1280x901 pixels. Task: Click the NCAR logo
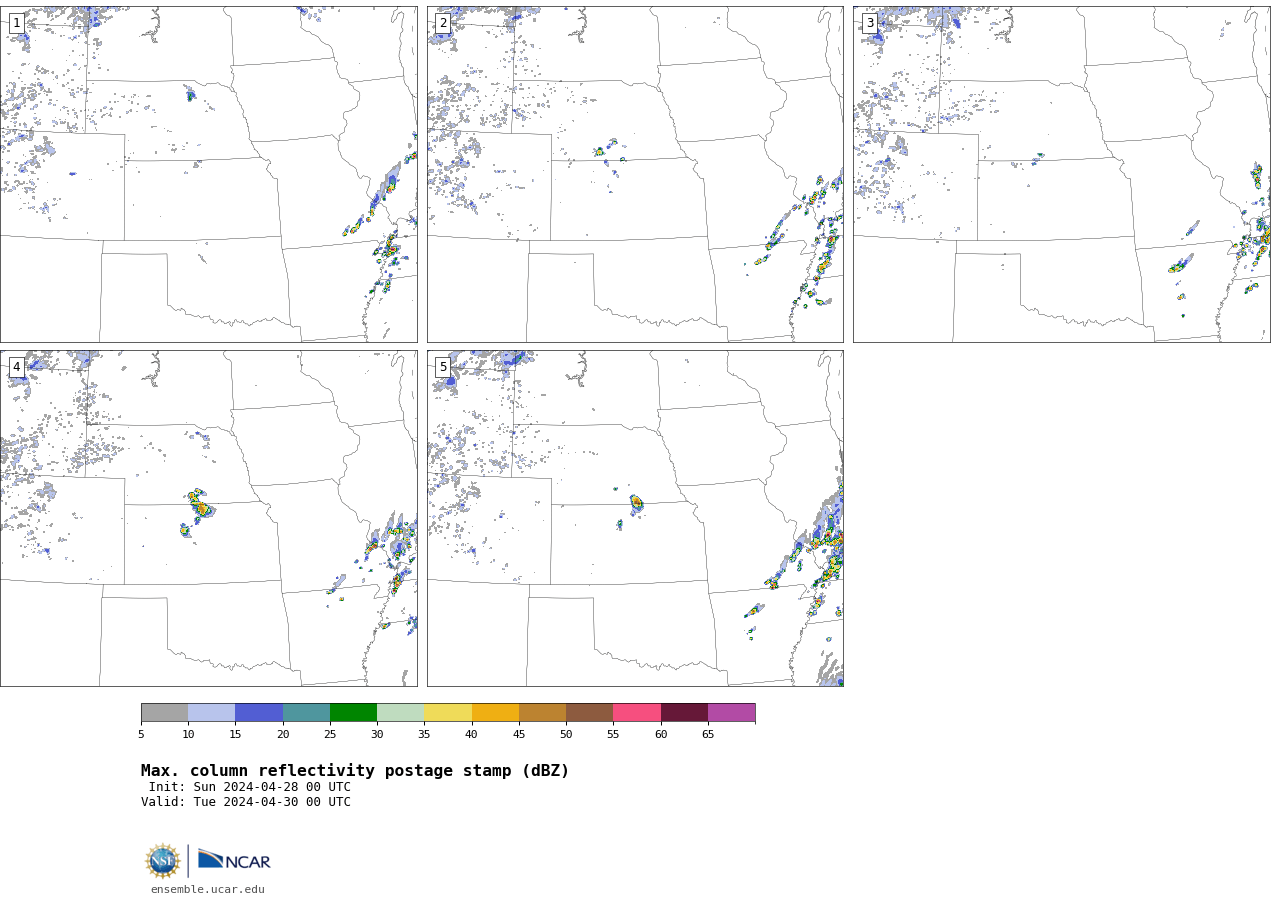point(234,860)
